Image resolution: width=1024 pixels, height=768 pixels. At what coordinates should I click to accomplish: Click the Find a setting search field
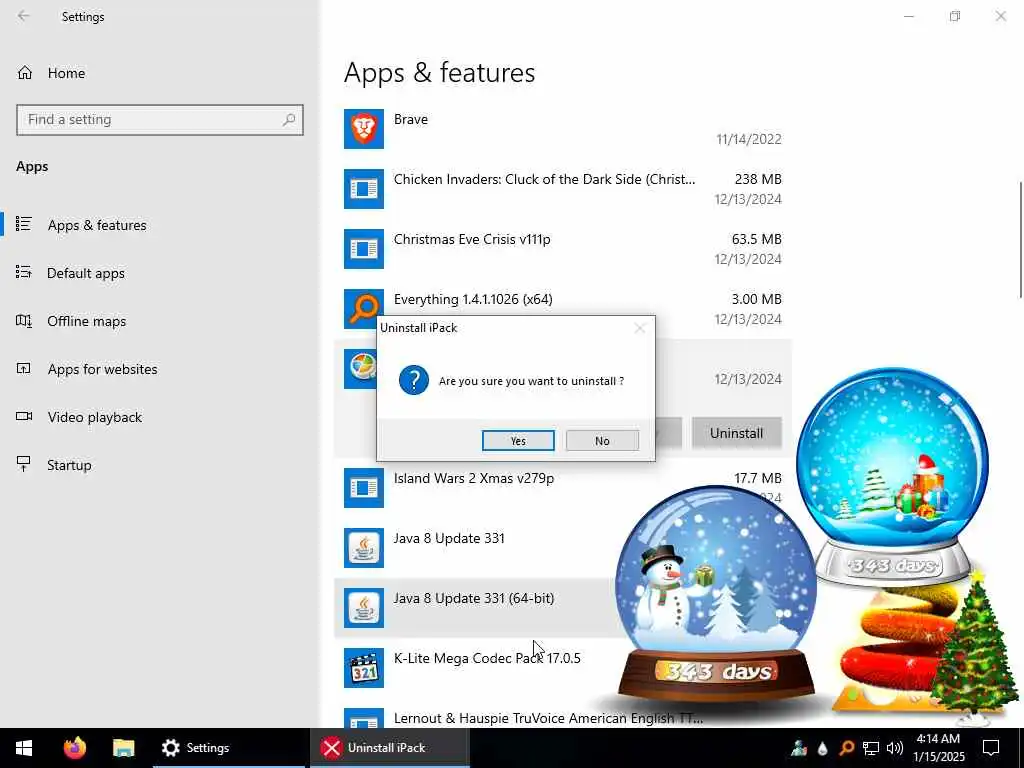coord(159,120)
